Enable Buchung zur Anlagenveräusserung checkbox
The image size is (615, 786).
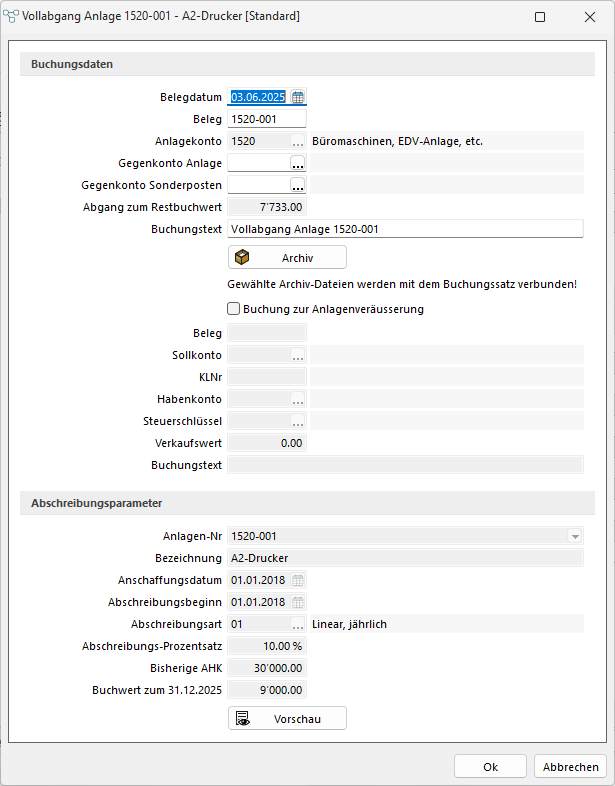[234, 309]
